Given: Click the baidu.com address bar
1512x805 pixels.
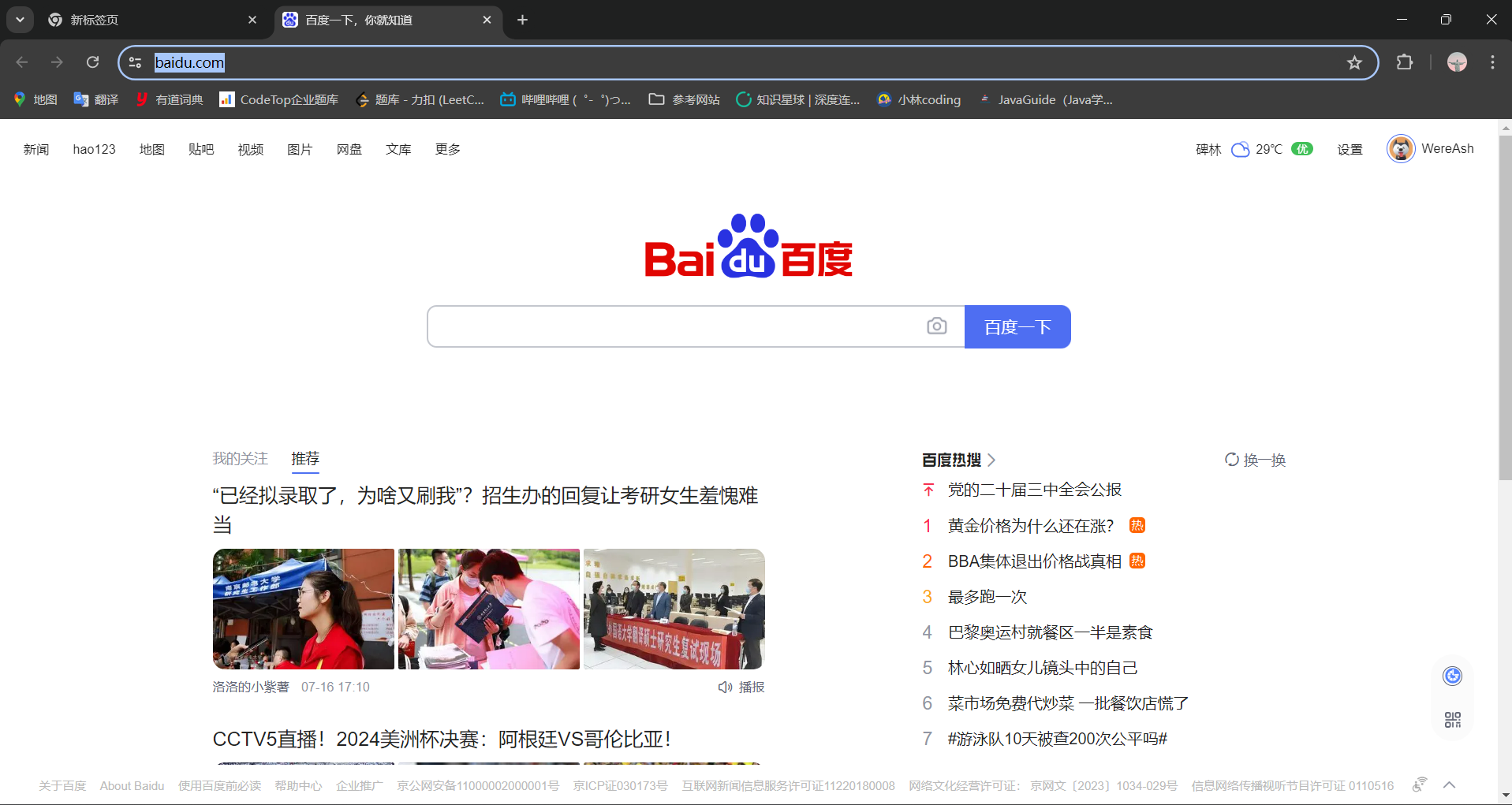Looking at the screenshot, I should (x=748, y=62).
